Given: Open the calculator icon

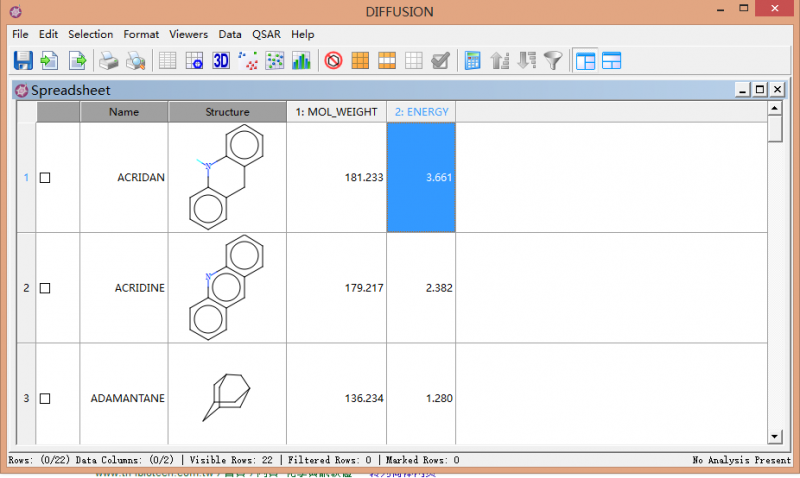Looking at the screenshot, I should 472,61.
